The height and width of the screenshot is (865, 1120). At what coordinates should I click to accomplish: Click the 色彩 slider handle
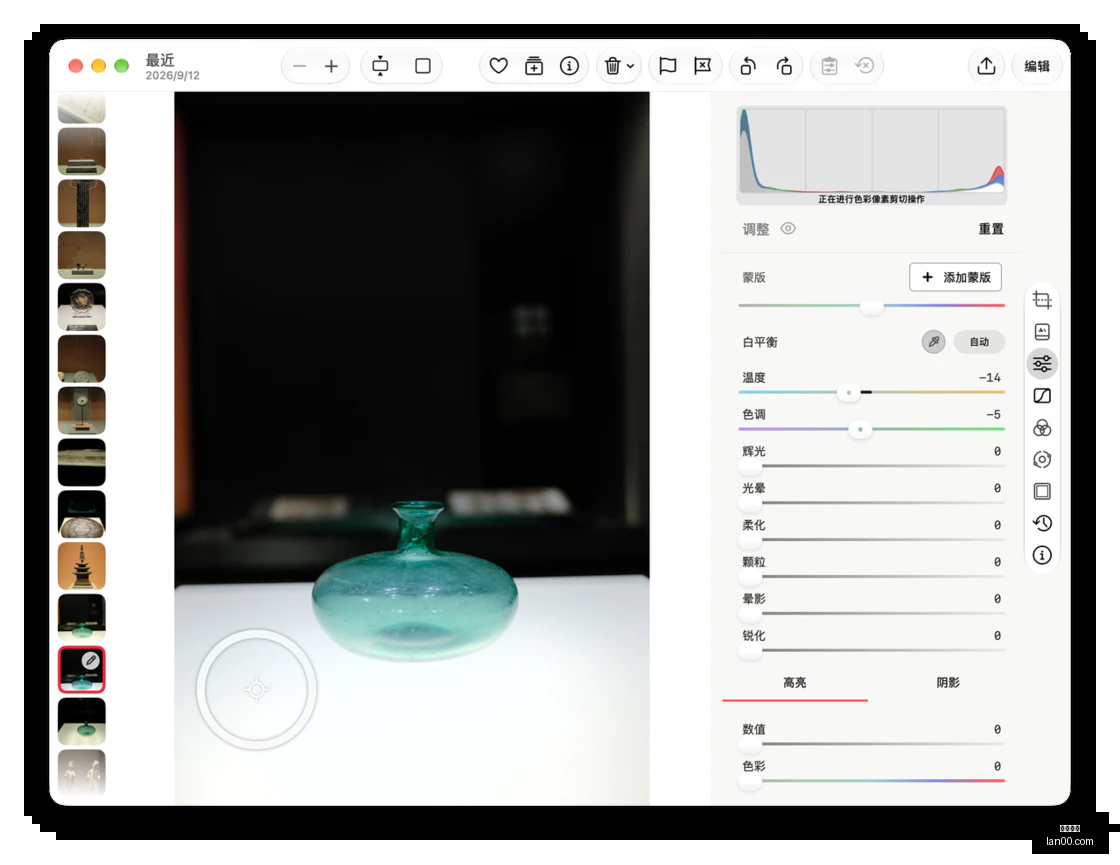click(x=750, y=781)
